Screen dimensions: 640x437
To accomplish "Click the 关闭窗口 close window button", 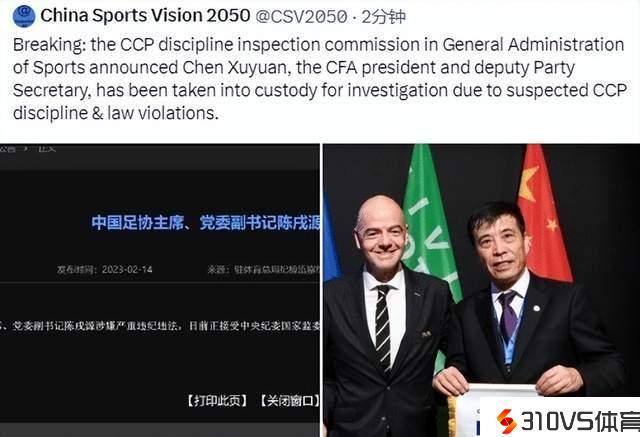I will click(289, 401).
